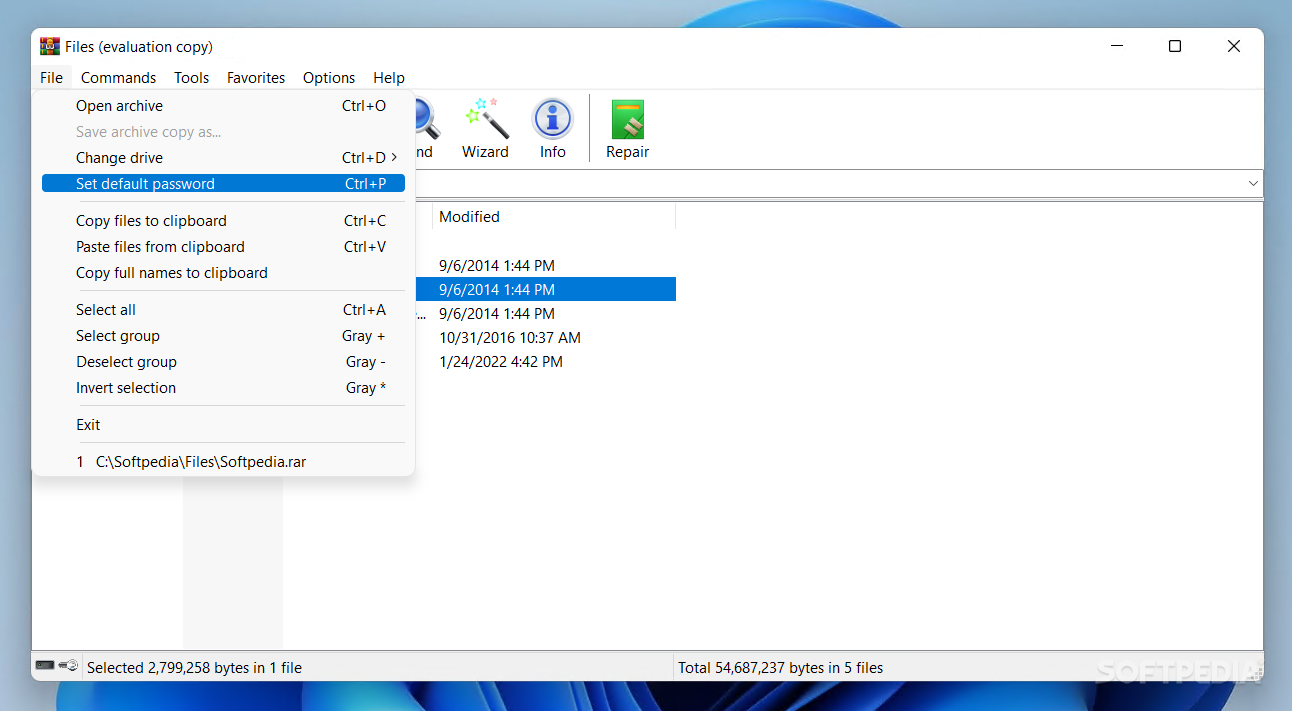Open the File menu

pyautogui.click(x=52, y=78)
